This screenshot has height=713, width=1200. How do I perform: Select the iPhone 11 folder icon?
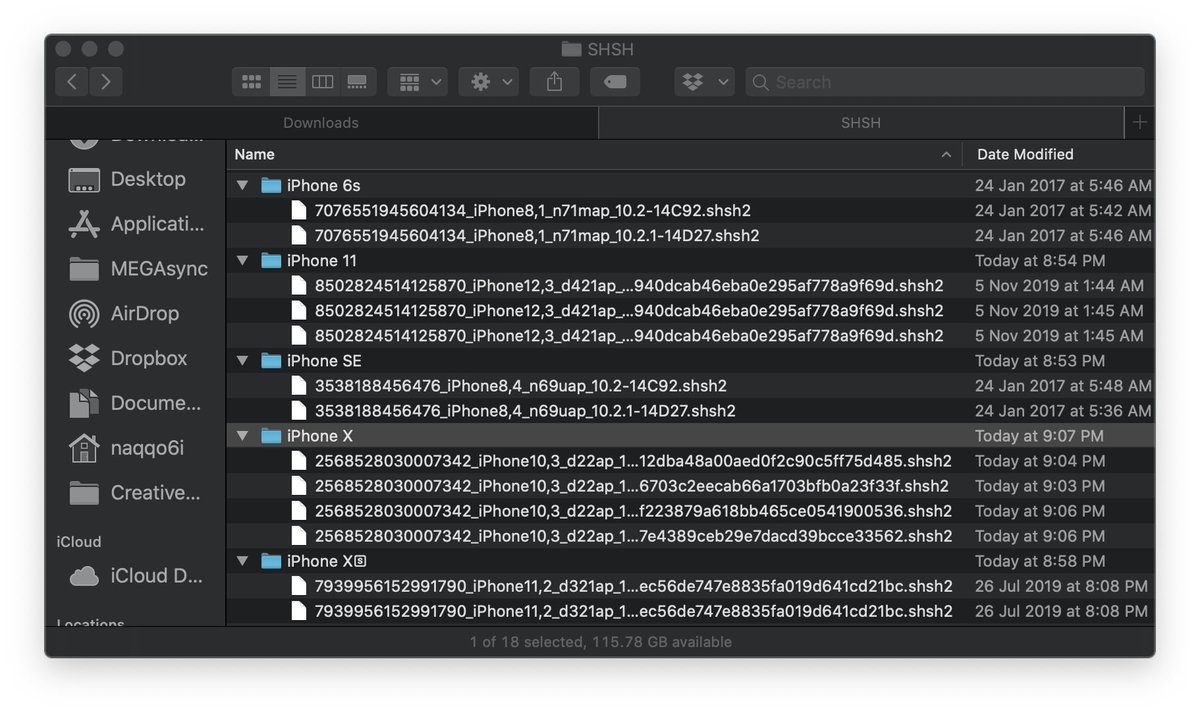pyautogui.click(x=271, y=260)
